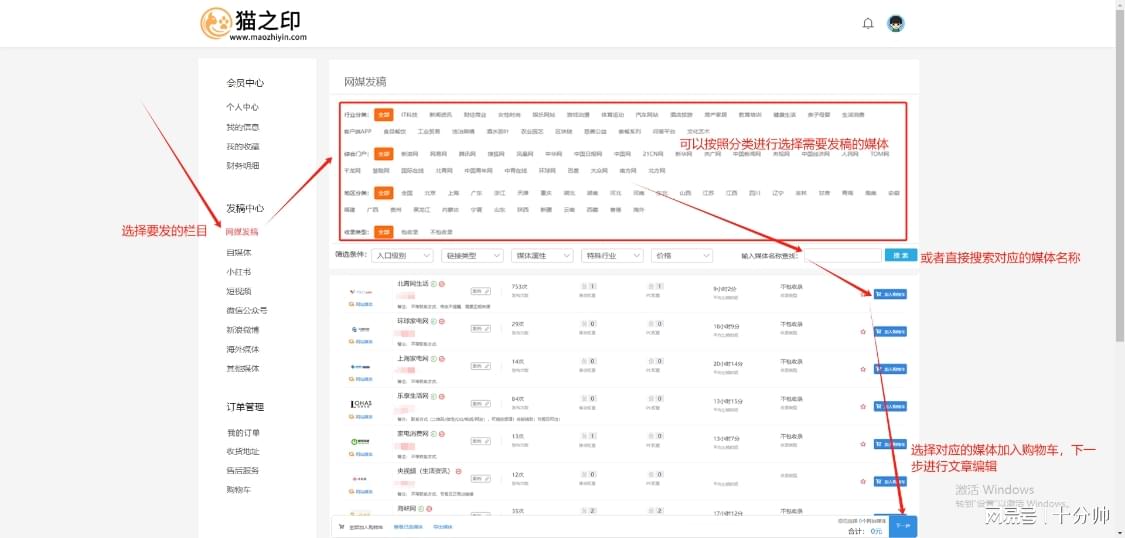
Task: Open 网媒发稿 in the sidebar
Action: (x=242, y=232)
